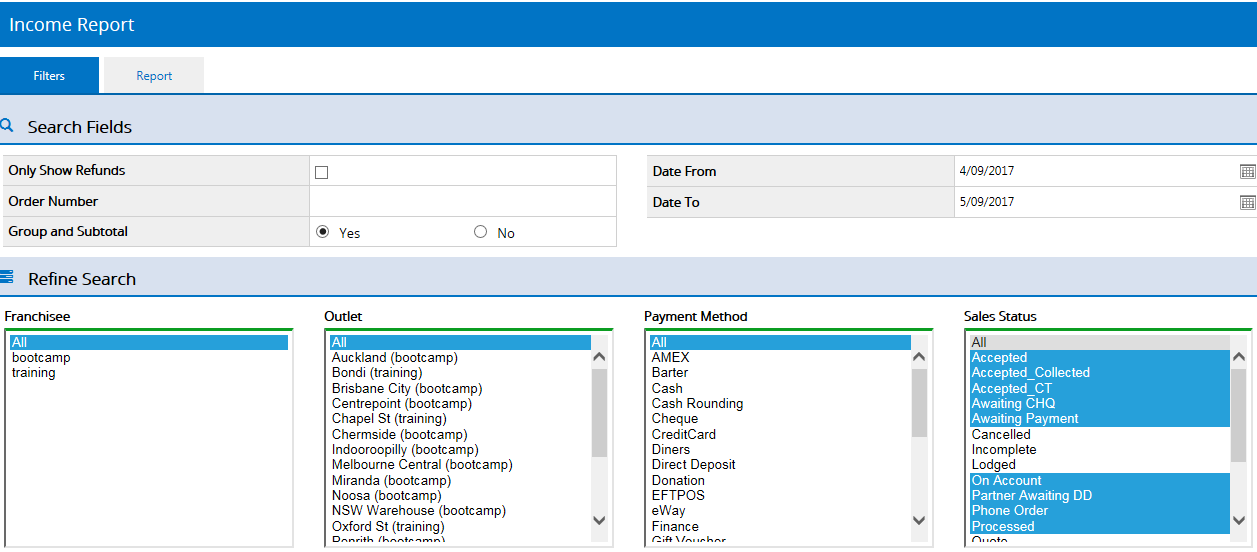Select Chermside (bootcamp) outlet
The image size is (1257, 552).
pyautogui.click(x=460, y=434)
